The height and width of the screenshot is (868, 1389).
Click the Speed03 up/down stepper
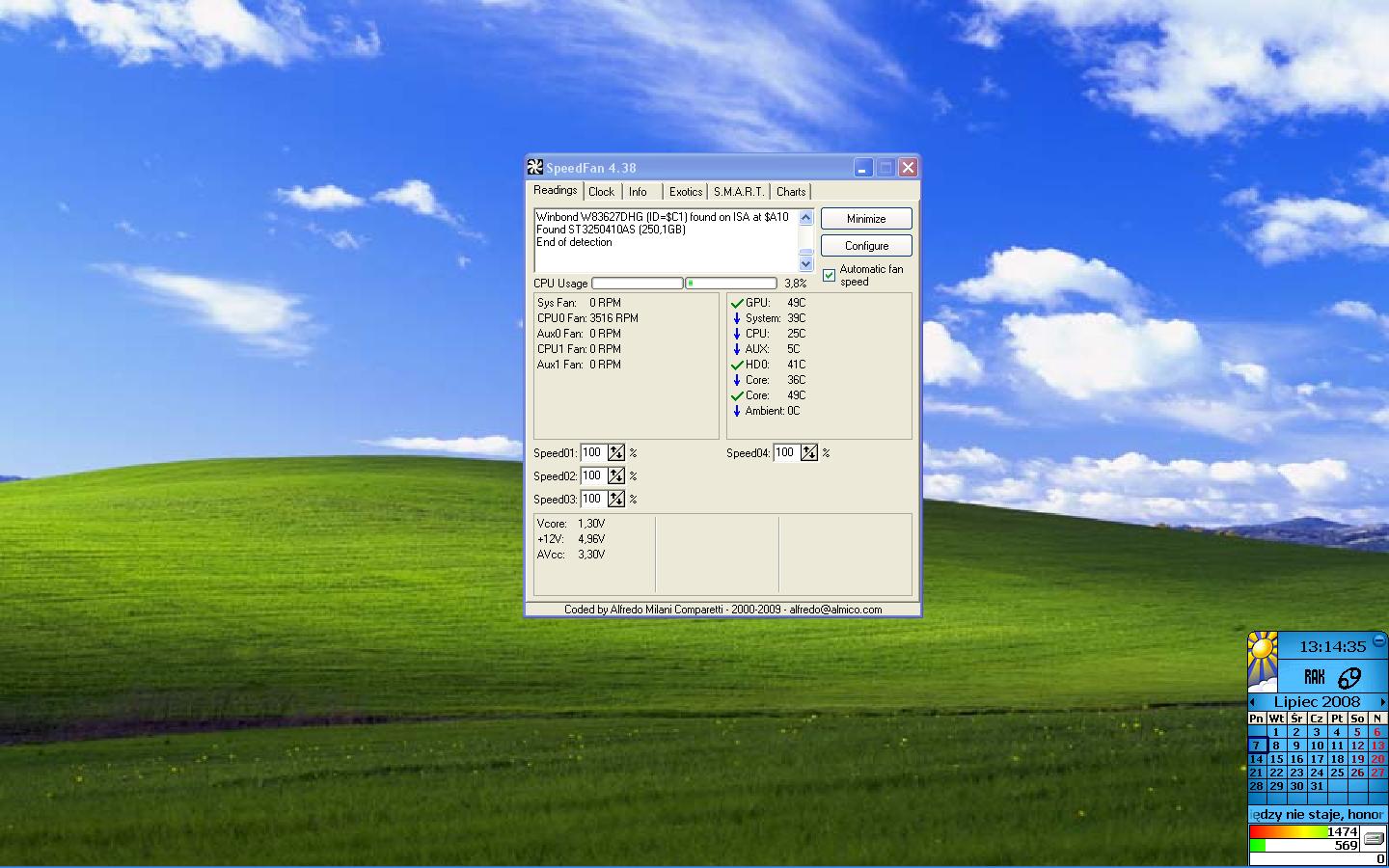[616, 499]
